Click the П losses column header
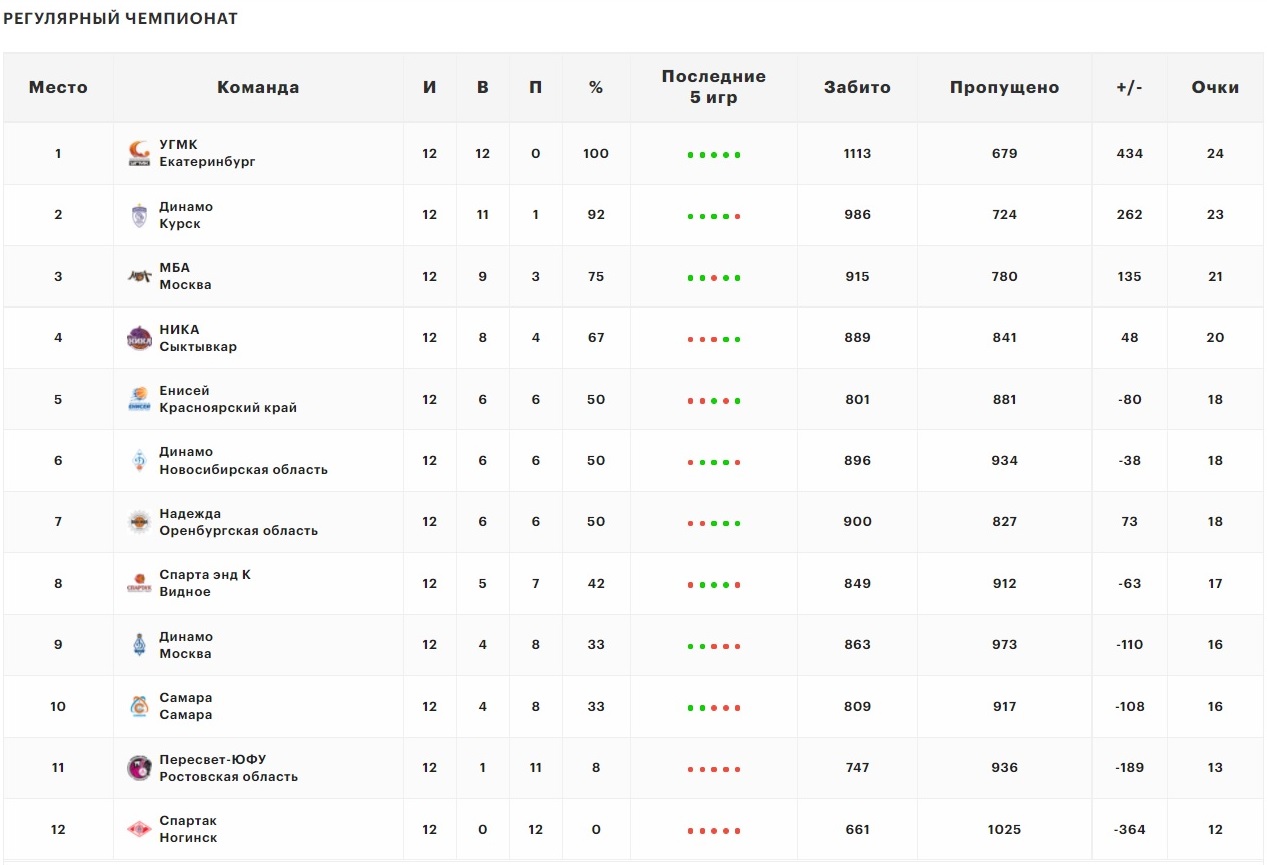The width and height of the screenshot is (1267, 865). [x=536, y=87]
